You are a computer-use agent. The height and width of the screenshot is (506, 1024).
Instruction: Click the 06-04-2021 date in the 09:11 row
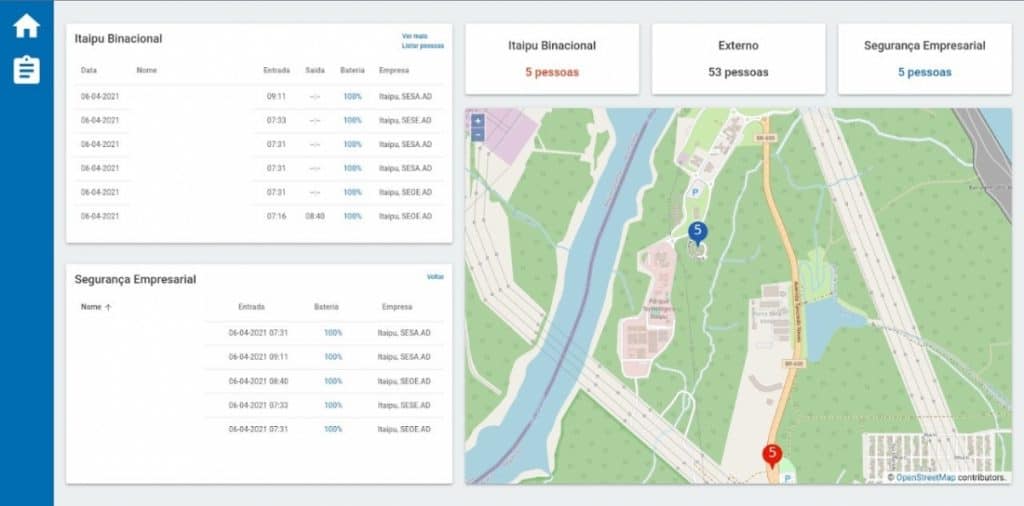point(100,97)
